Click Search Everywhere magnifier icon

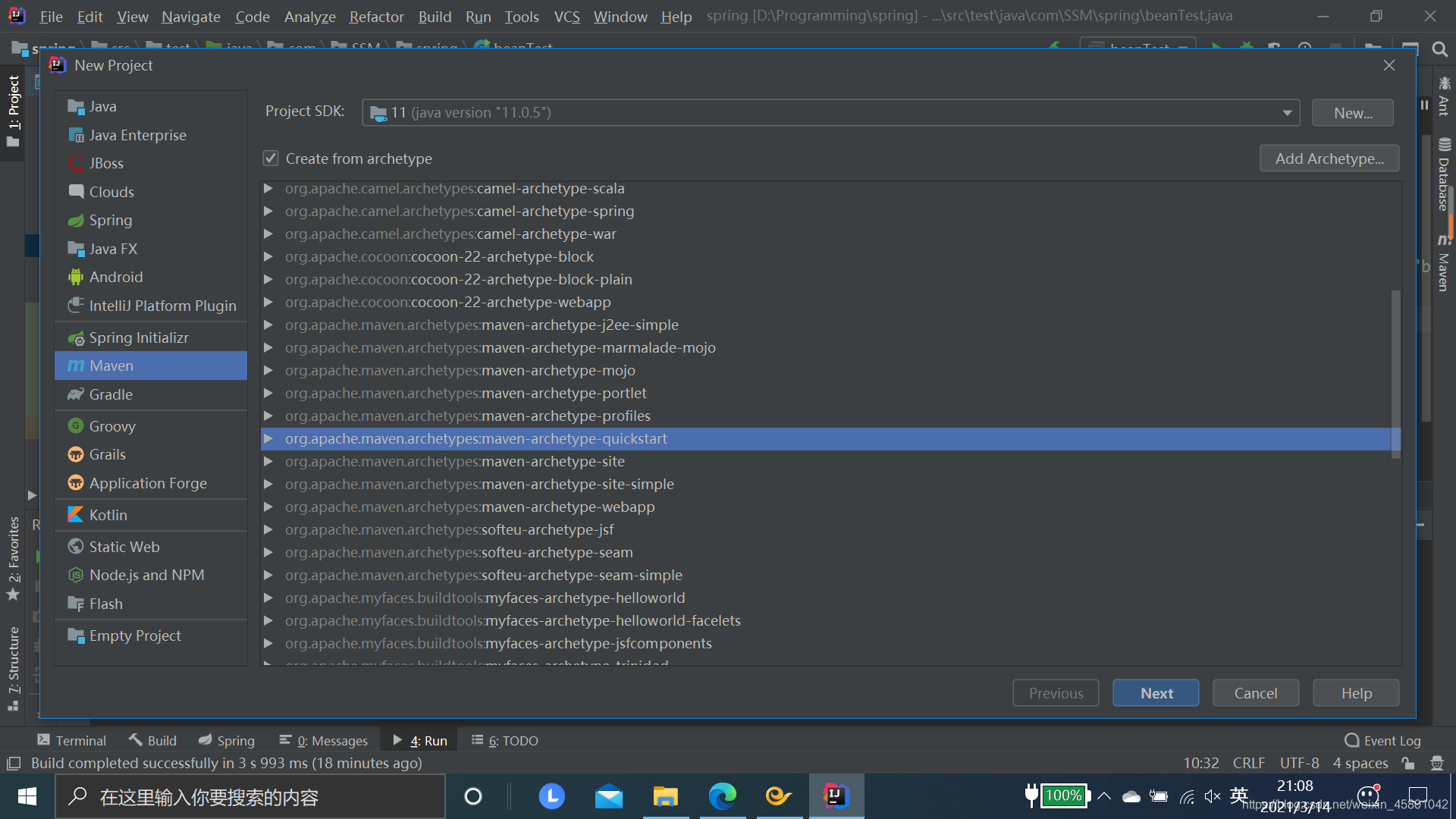pos(1439,49)
